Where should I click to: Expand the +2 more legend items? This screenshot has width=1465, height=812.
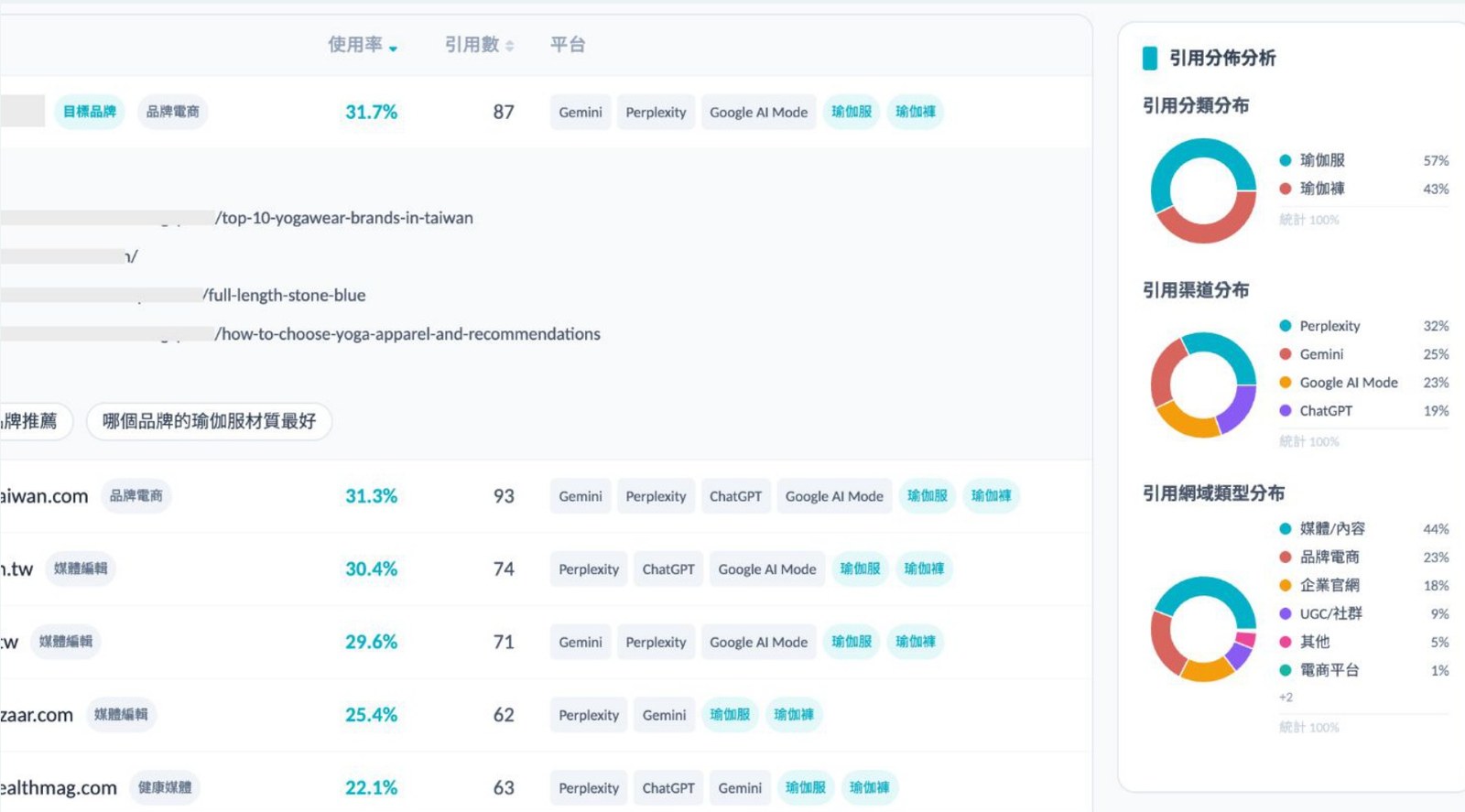pyautogui.click(x=1286, y=698)
